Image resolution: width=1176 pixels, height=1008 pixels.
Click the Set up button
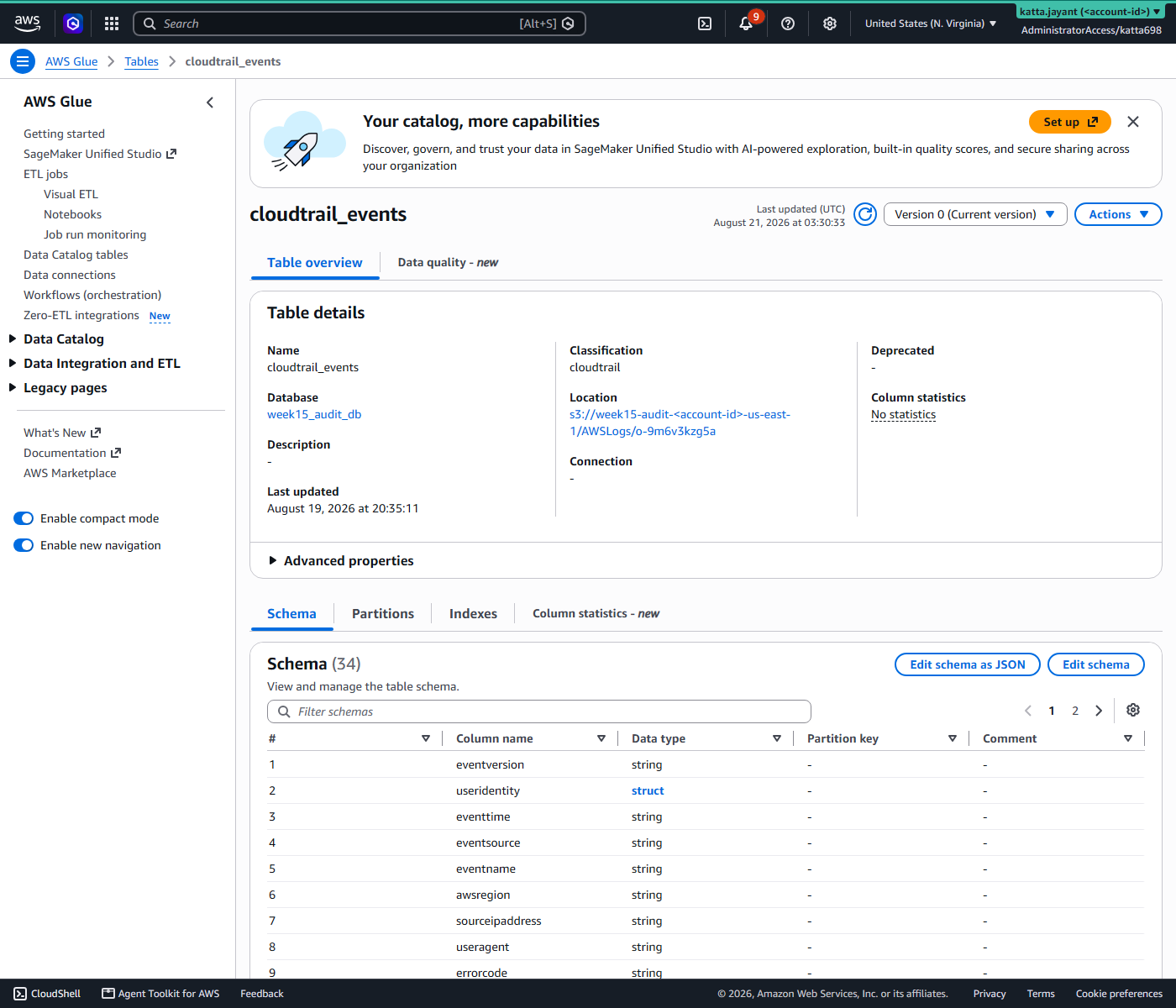tap(1070, 122)
